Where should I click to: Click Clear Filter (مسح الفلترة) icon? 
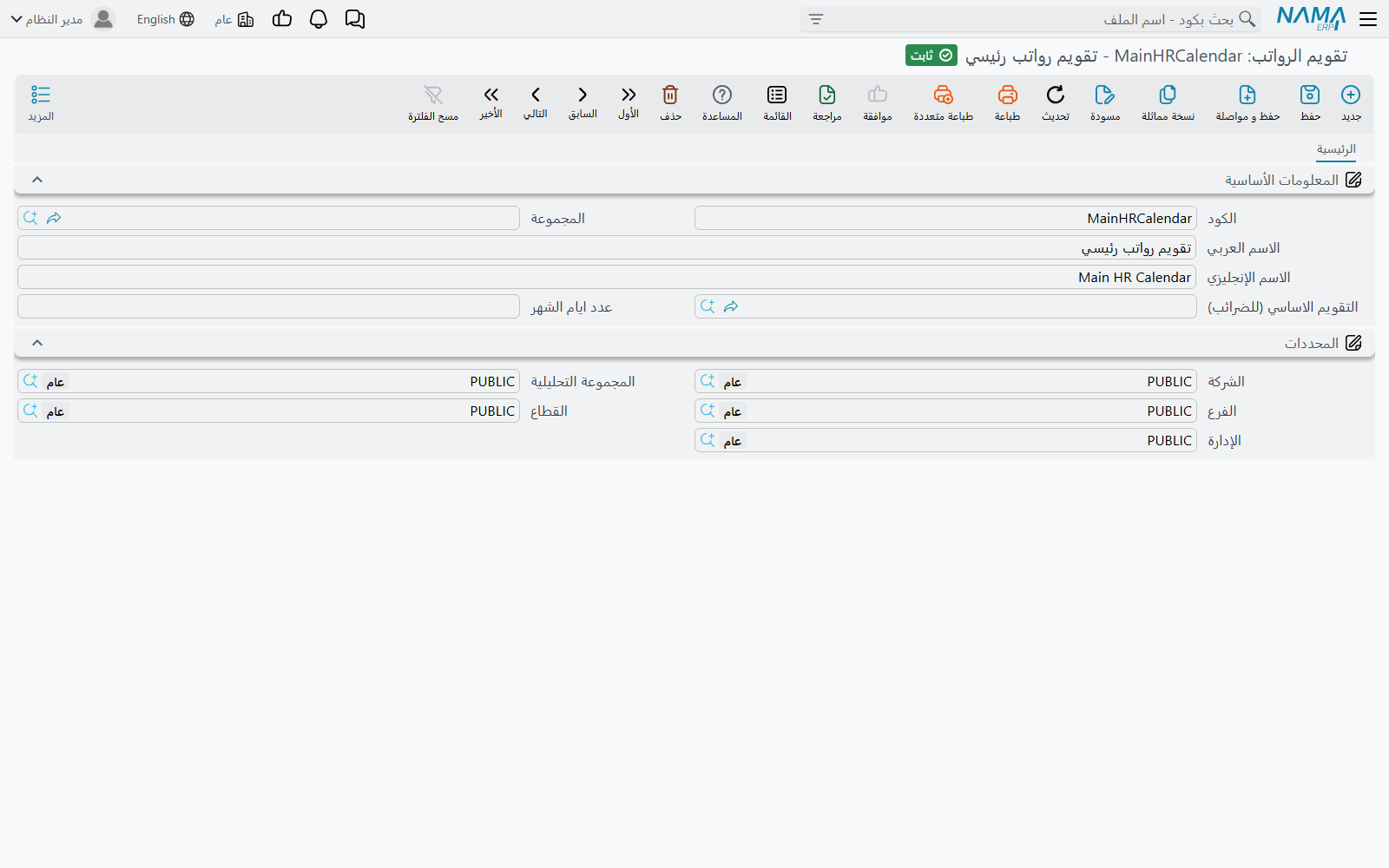[433, 95]
